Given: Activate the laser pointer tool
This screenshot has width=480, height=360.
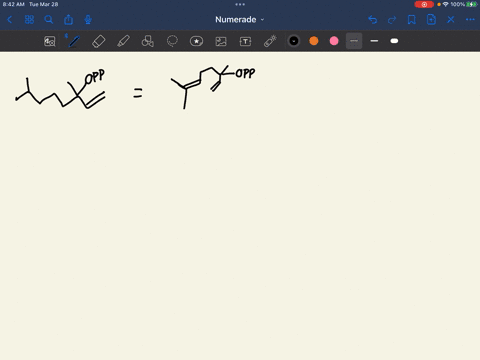Looking at the screenshot, I should click(x=270, y=41).
